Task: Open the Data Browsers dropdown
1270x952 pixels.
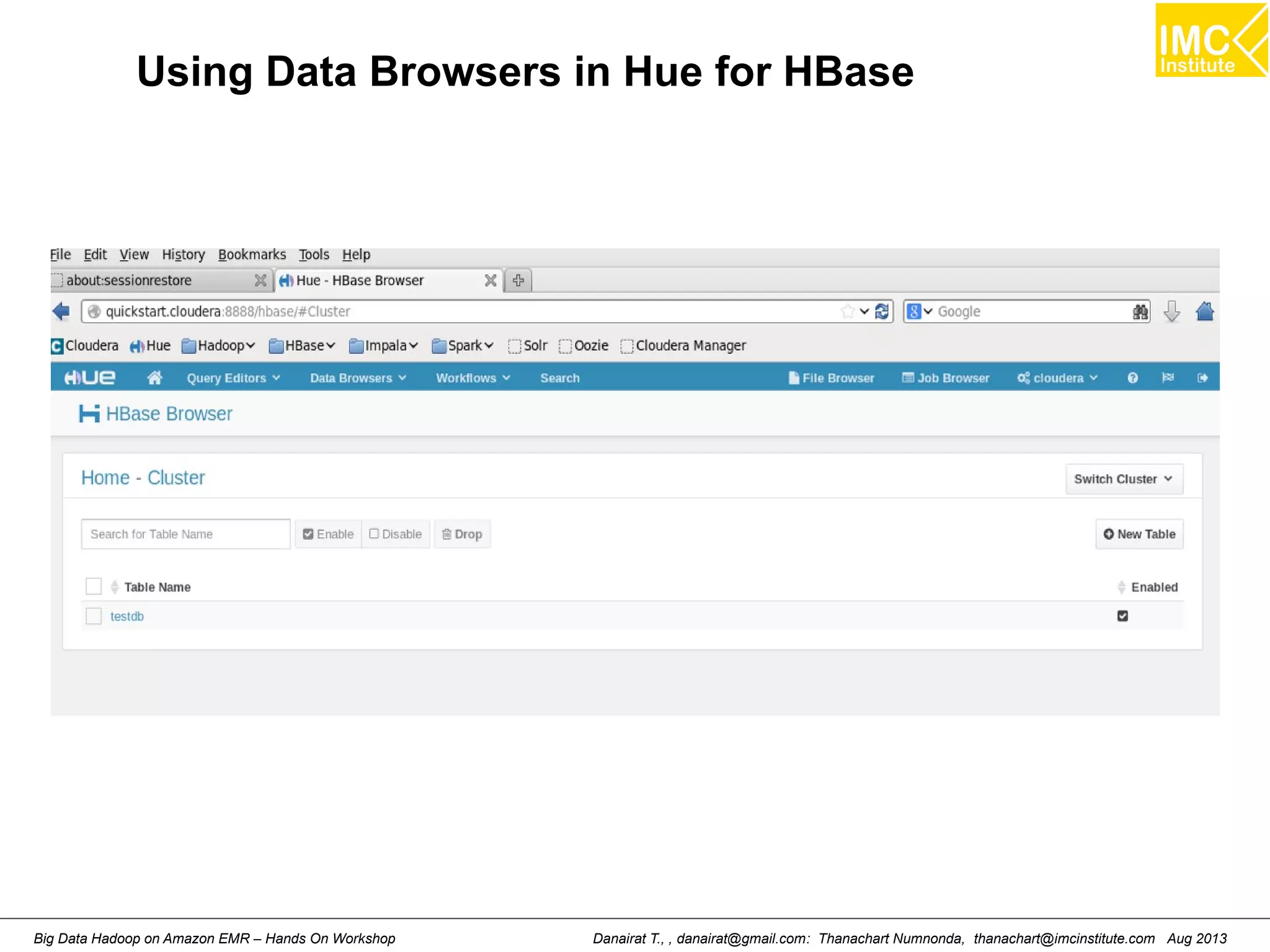Action: tap(358, 378)
